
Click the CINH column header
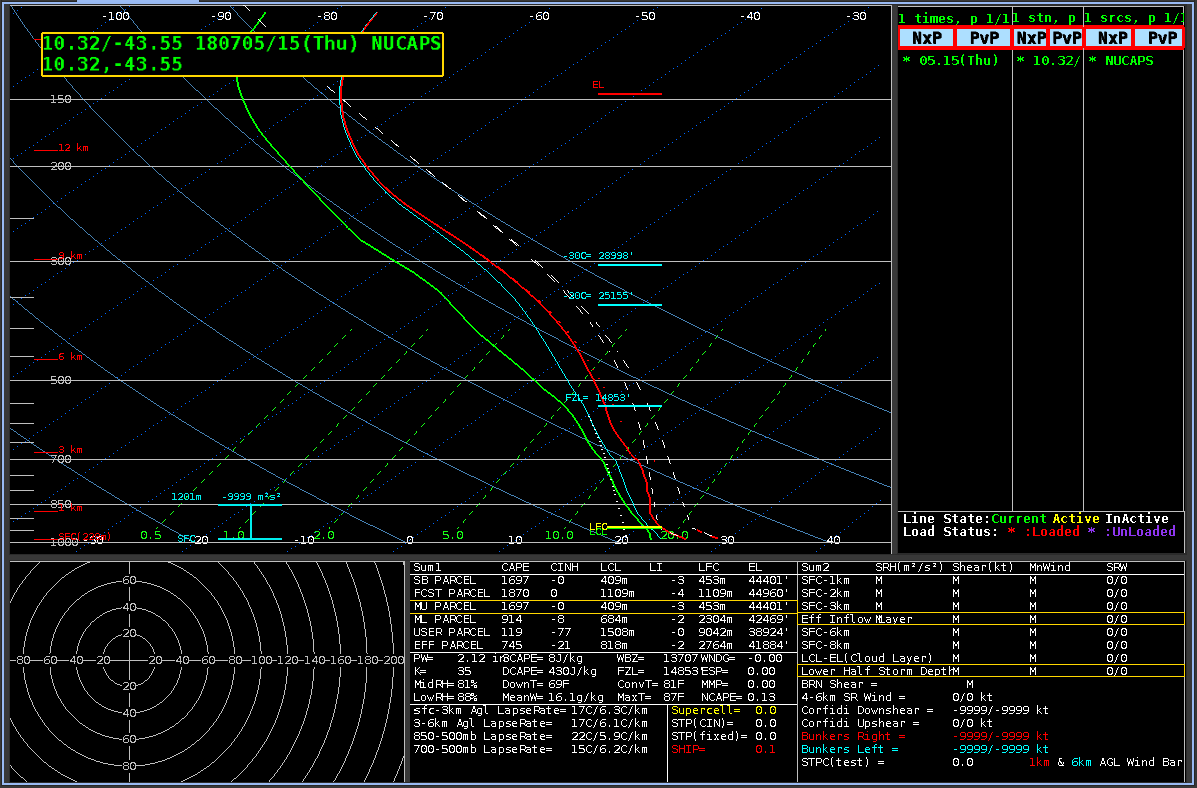564,567
